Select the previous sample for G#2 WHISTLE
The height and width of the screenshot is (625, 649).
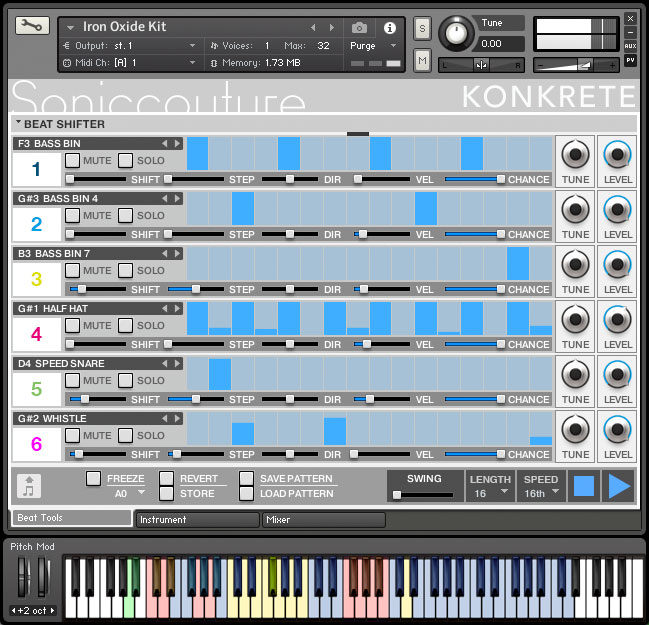tap(165, 418)
